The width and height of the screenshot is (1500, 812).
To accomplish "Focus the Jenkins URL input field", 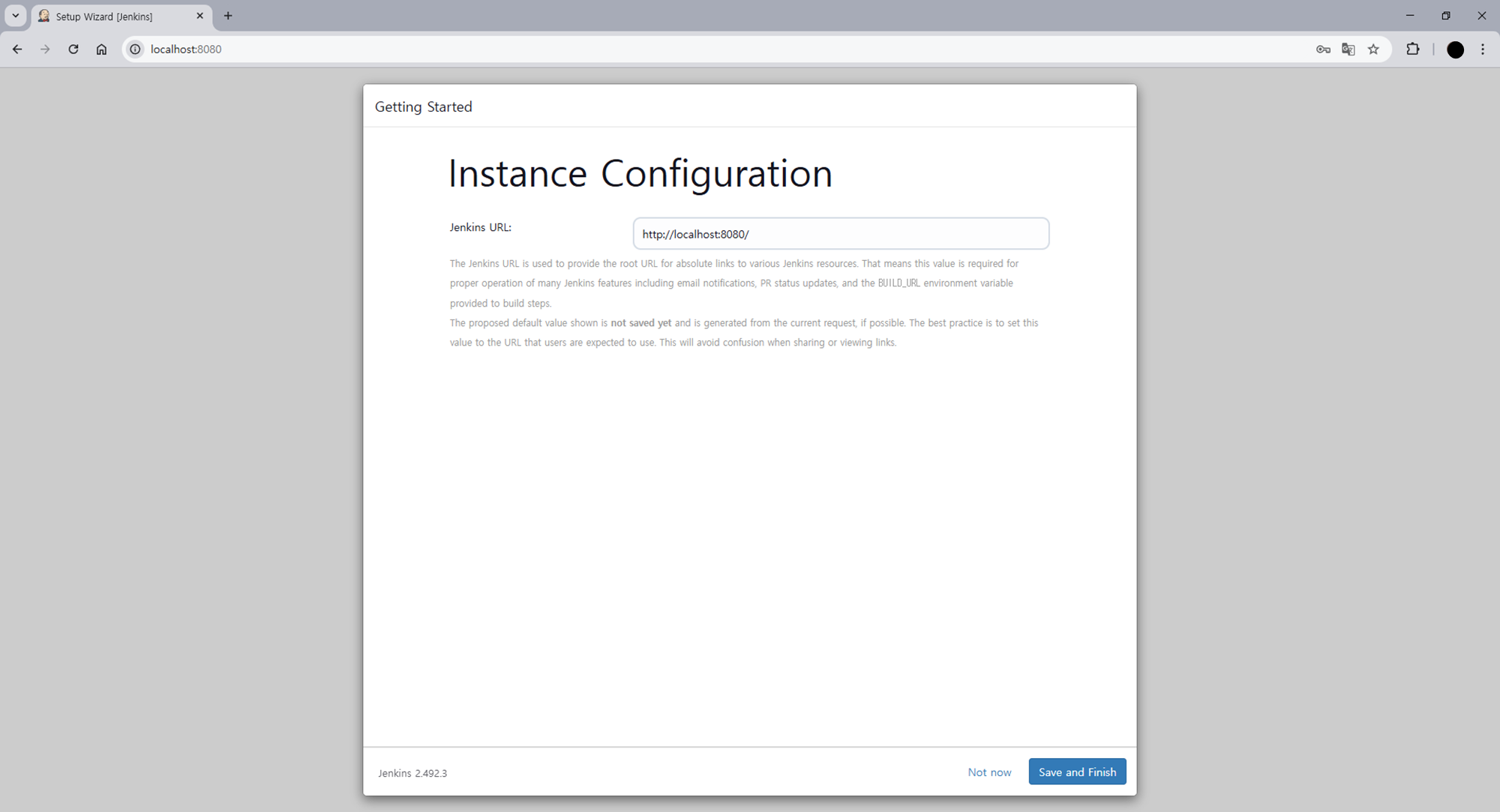I will coord(841,234).
